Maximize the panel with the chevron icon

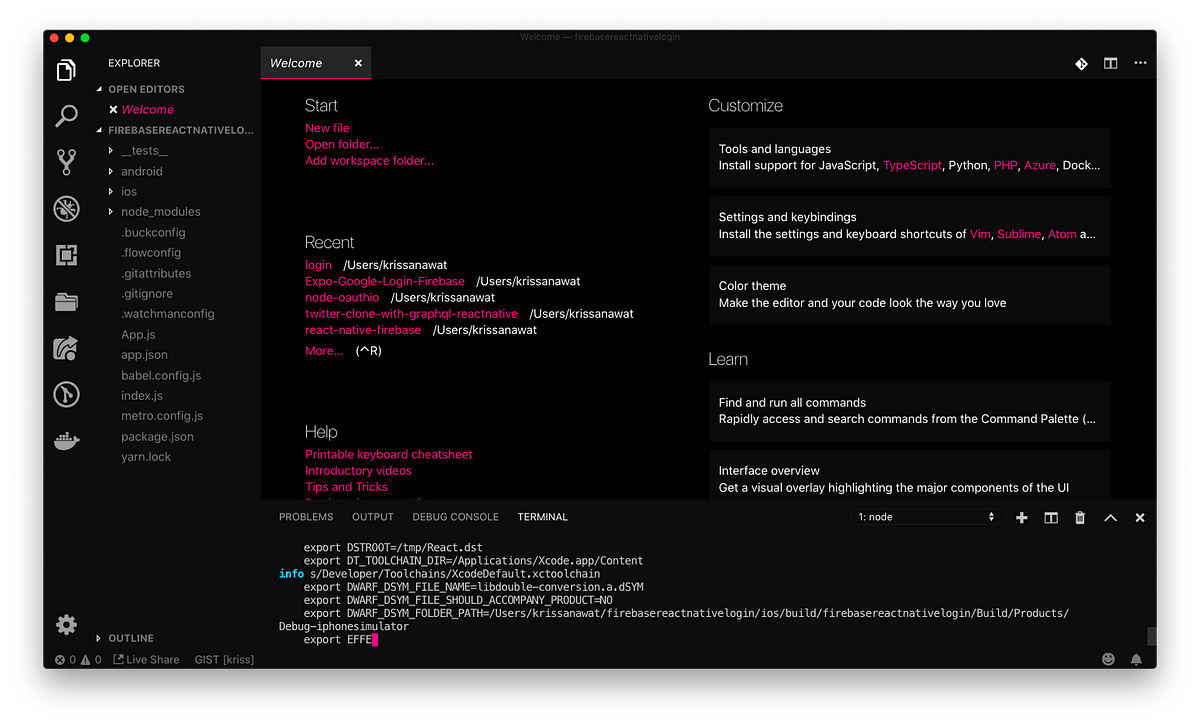coord(1110,517)
